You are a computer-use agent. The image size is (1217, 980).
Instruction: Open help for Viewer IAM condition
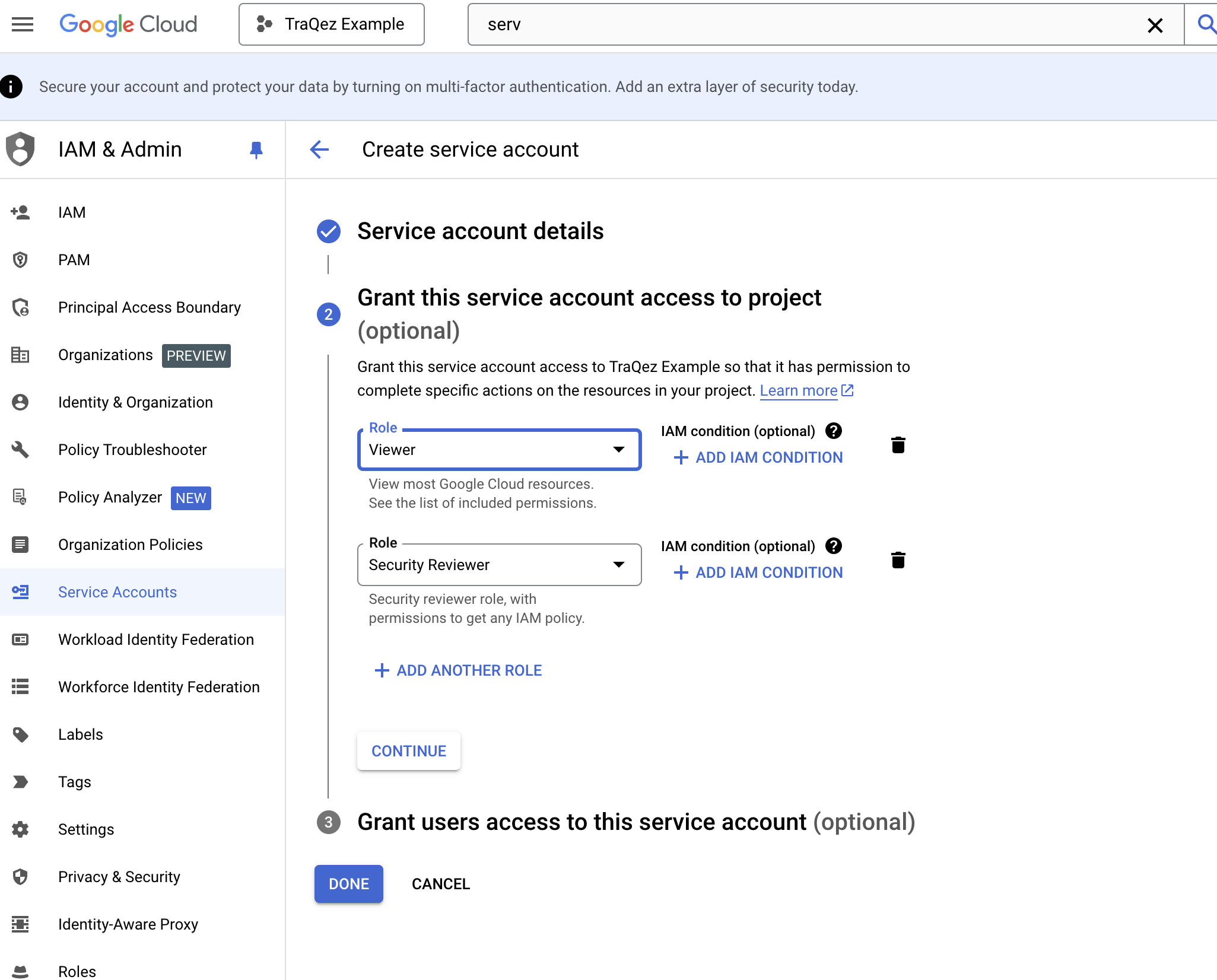click(833, 431)
